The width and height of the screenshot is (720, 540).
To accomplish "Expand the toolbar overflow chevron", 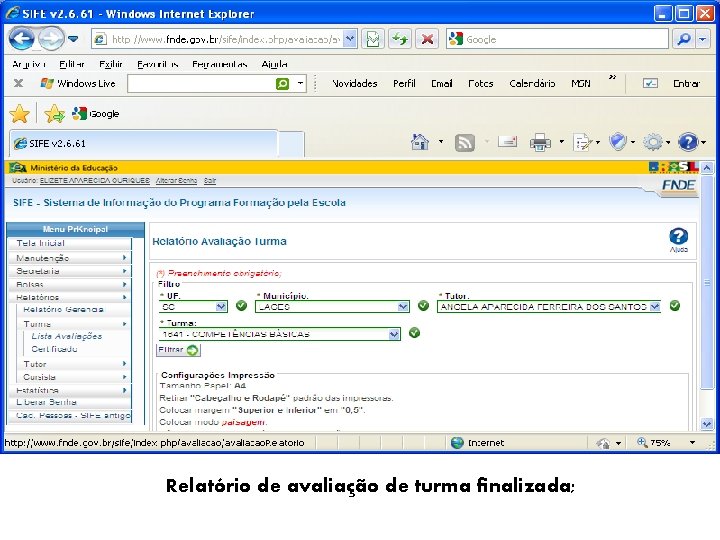I will pos(612,77).
